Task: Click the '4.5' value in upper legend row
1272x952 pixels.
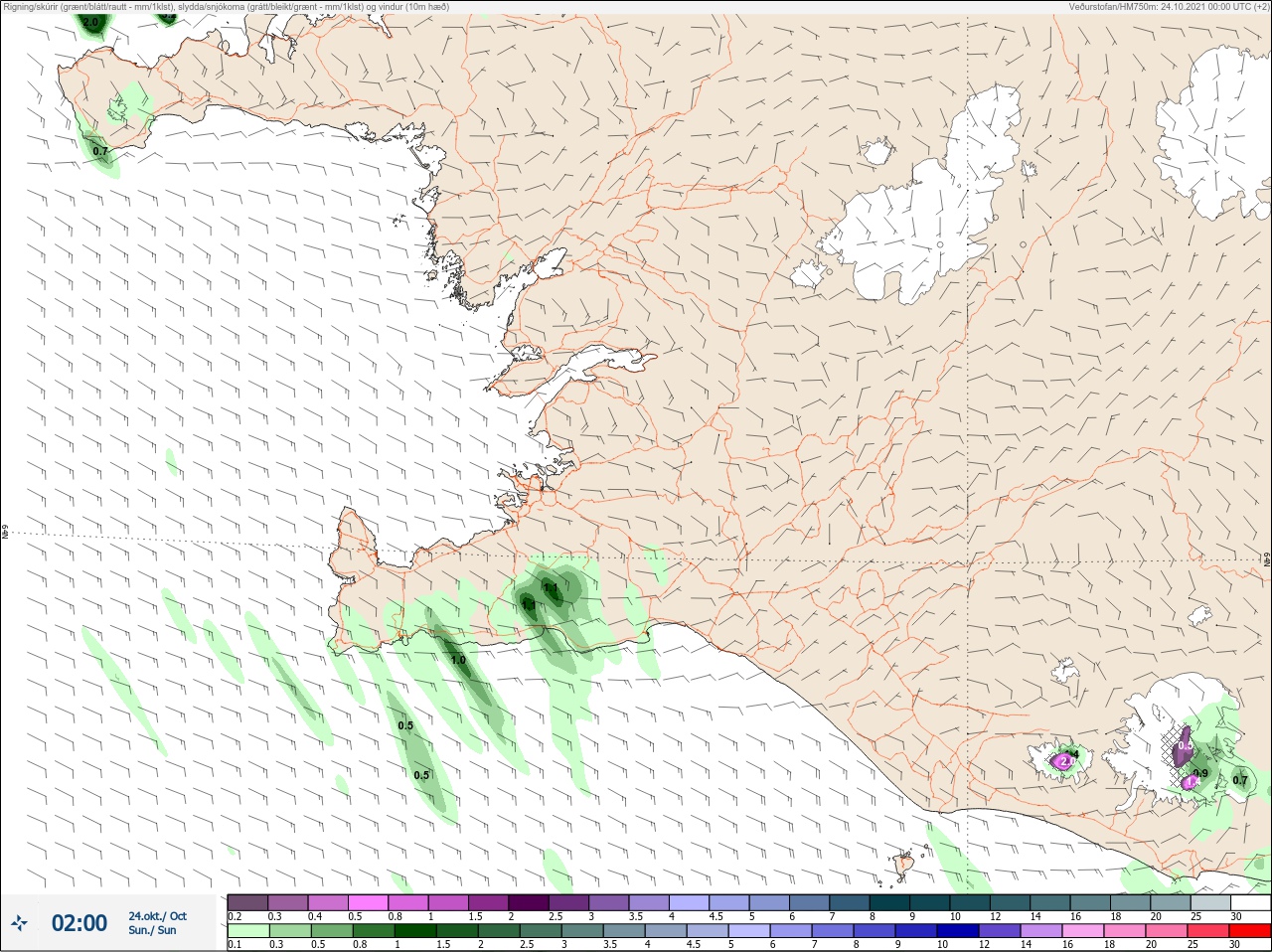Action: click(x=715, y=916)
